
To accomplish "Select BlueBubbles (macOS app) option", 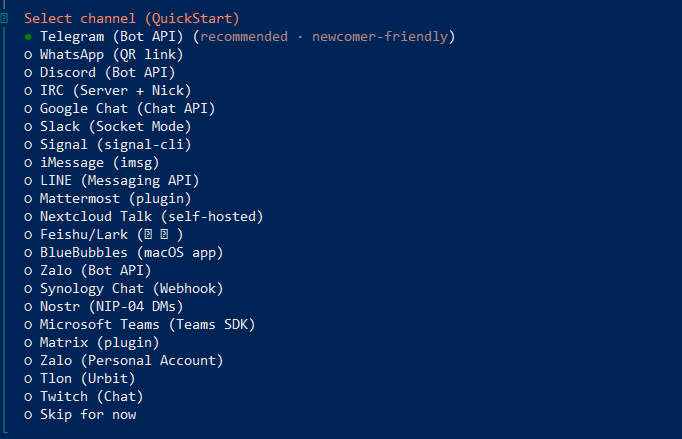I will tap(131, 252).
